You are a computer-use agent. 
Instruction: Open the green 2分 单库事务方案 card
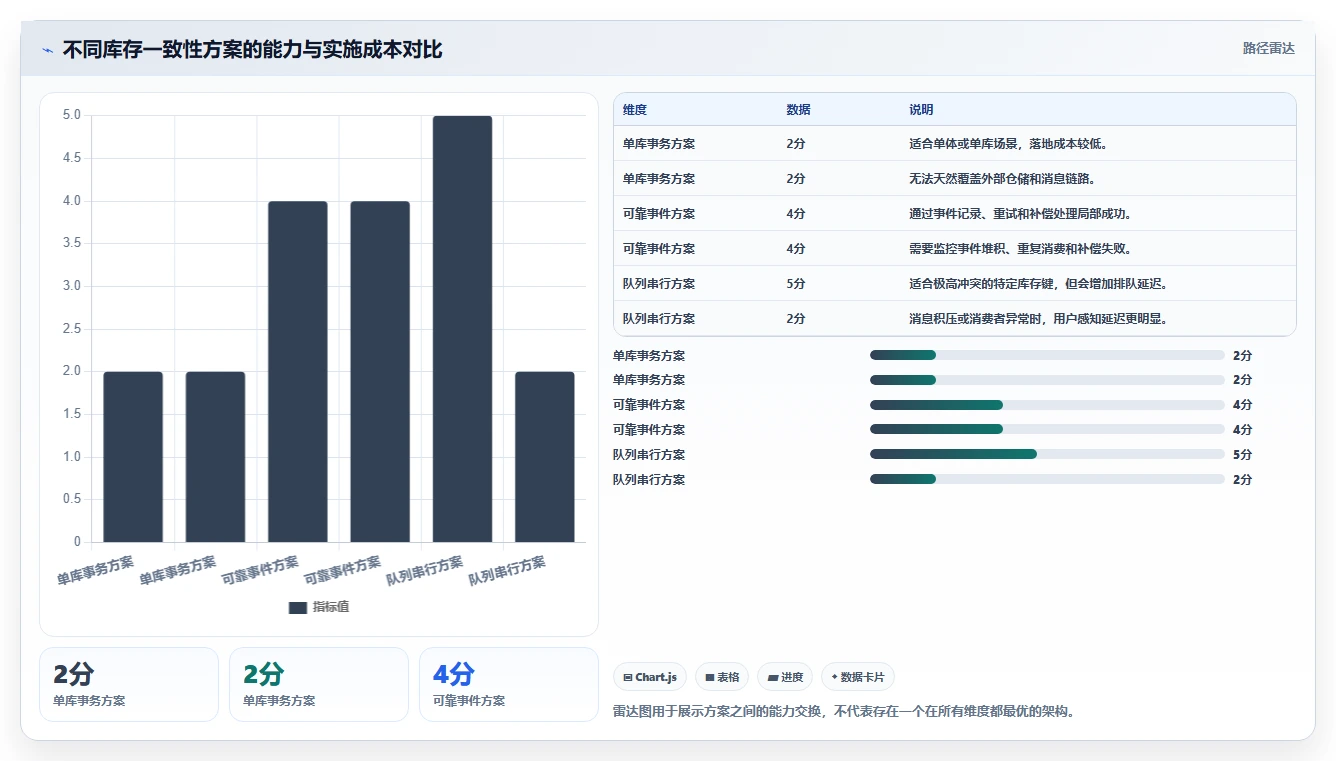pos(318,684)
